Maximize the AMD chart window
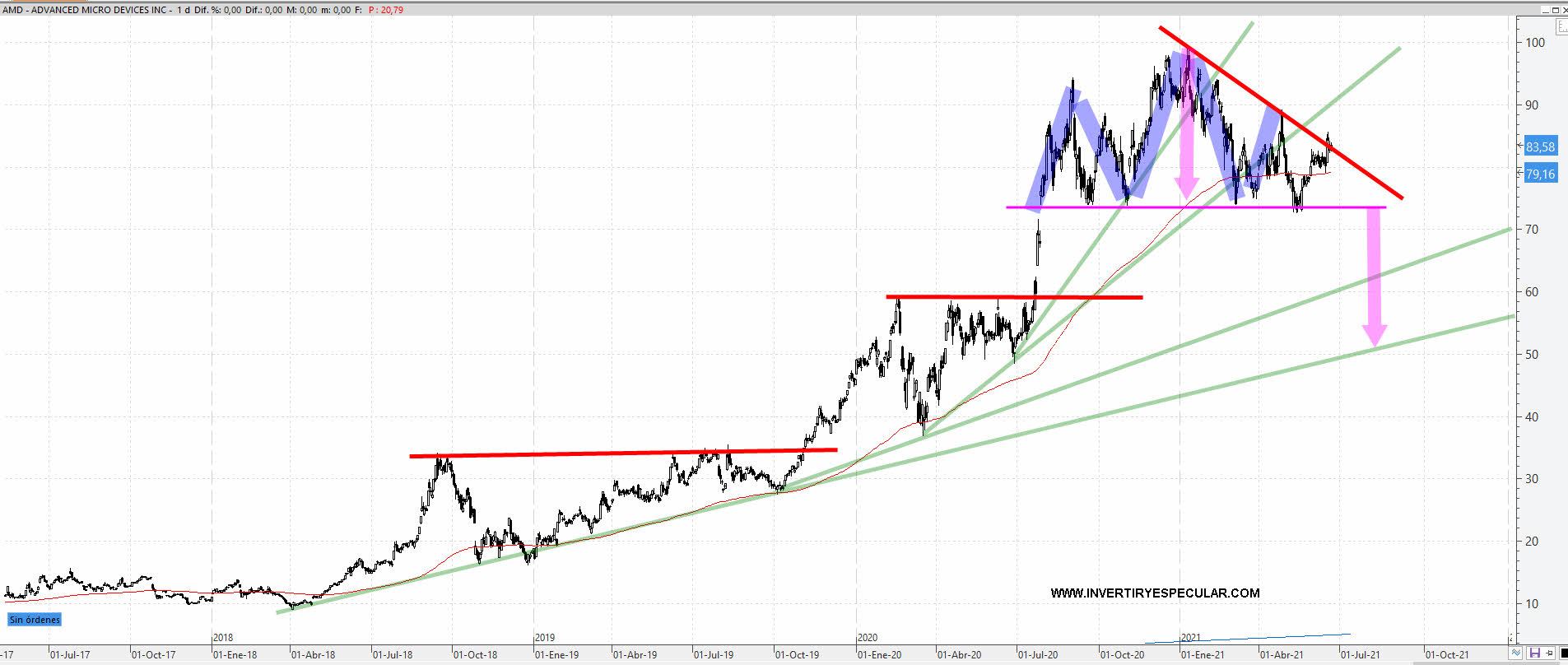1568x665 pixels. (1555, 10)
